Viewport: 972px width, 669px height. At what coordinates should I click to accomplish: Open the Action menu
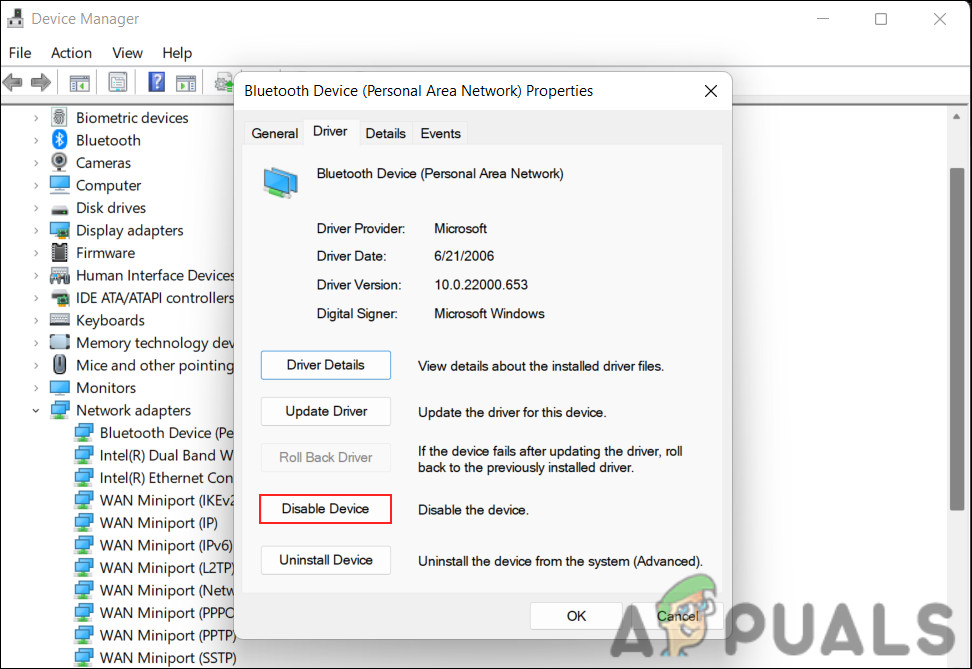tap(71, 53)
